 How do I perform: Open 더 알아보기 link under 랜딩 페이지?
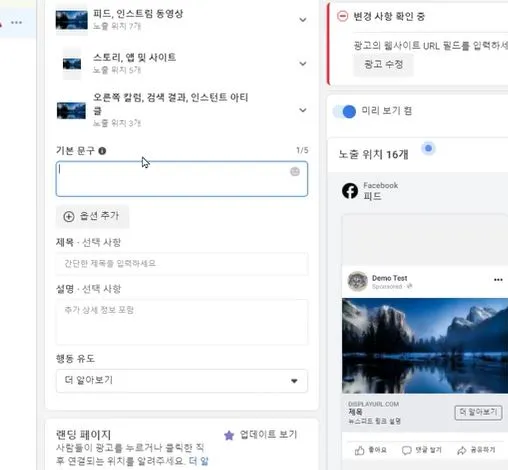[199, 461]
